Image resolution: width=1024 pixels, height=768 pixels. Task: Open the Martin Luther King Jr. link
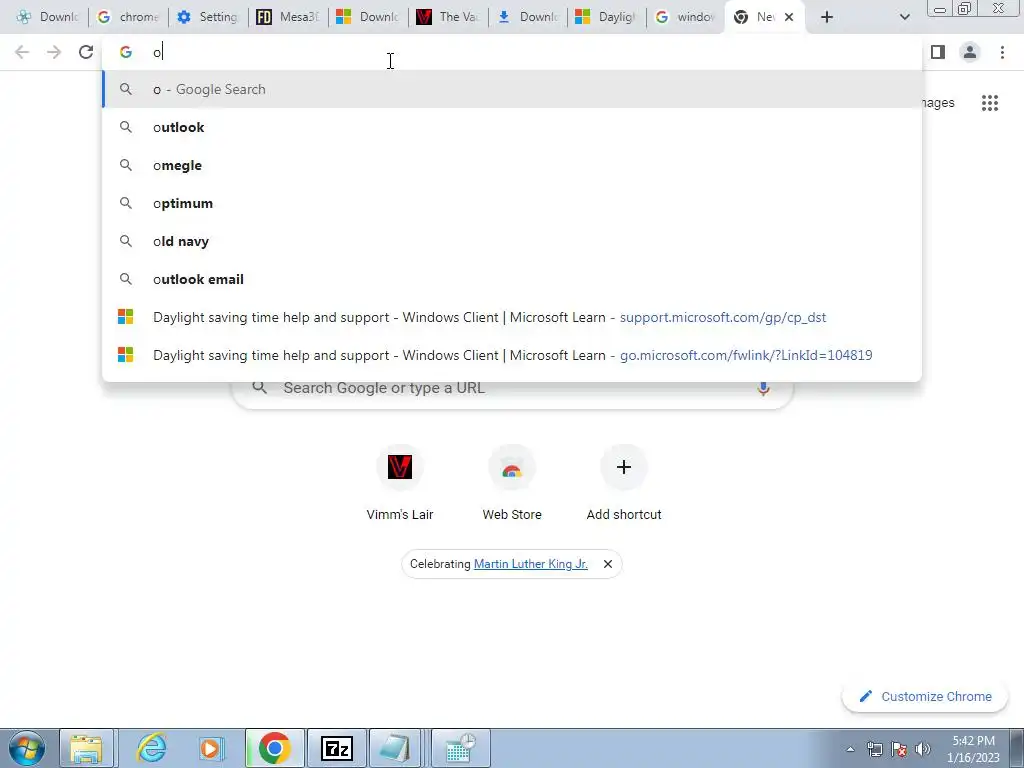531,564
